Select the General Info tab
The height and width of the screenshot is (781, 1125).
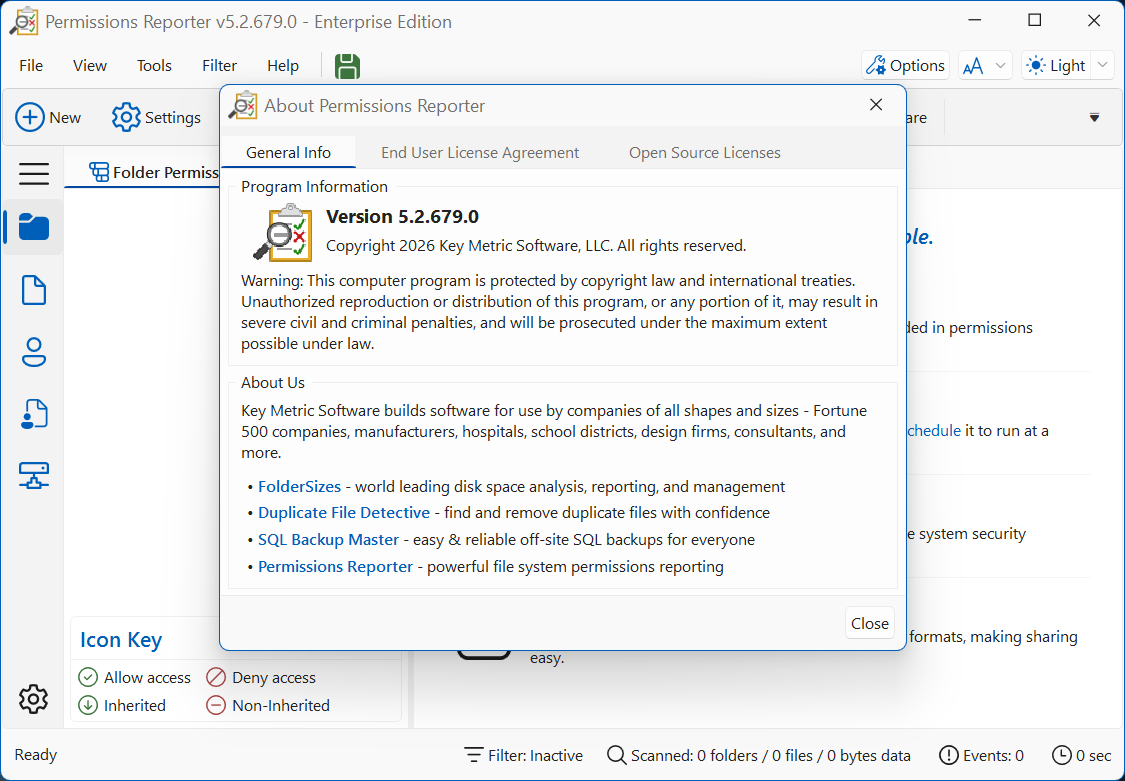coord(288,153)
